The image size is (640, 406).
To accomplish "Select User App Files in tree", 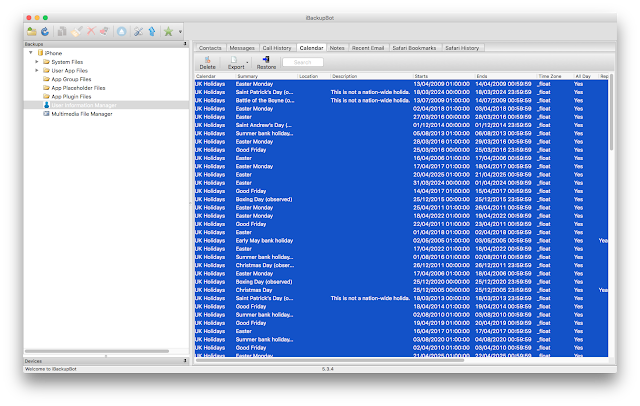I will (x=69, y=71).
